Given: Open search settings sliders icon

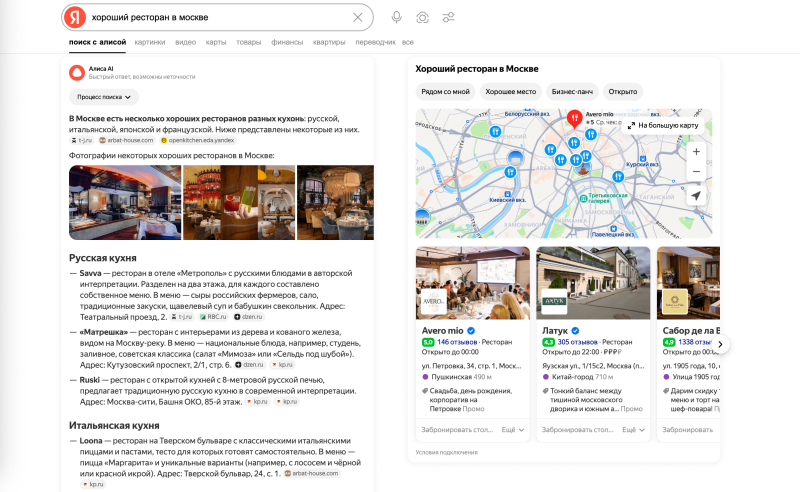Looking at the screenshot, I should (x=448, y=17).
